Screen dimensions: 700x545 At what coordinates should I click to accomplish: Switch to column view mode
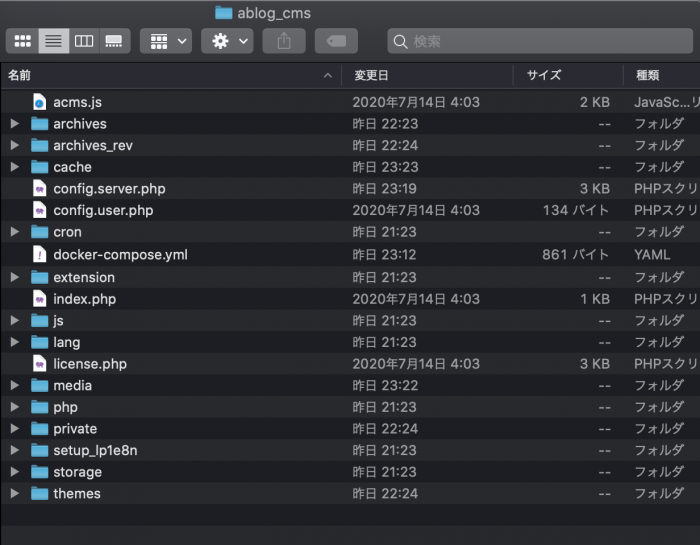[x=84, y=41]
